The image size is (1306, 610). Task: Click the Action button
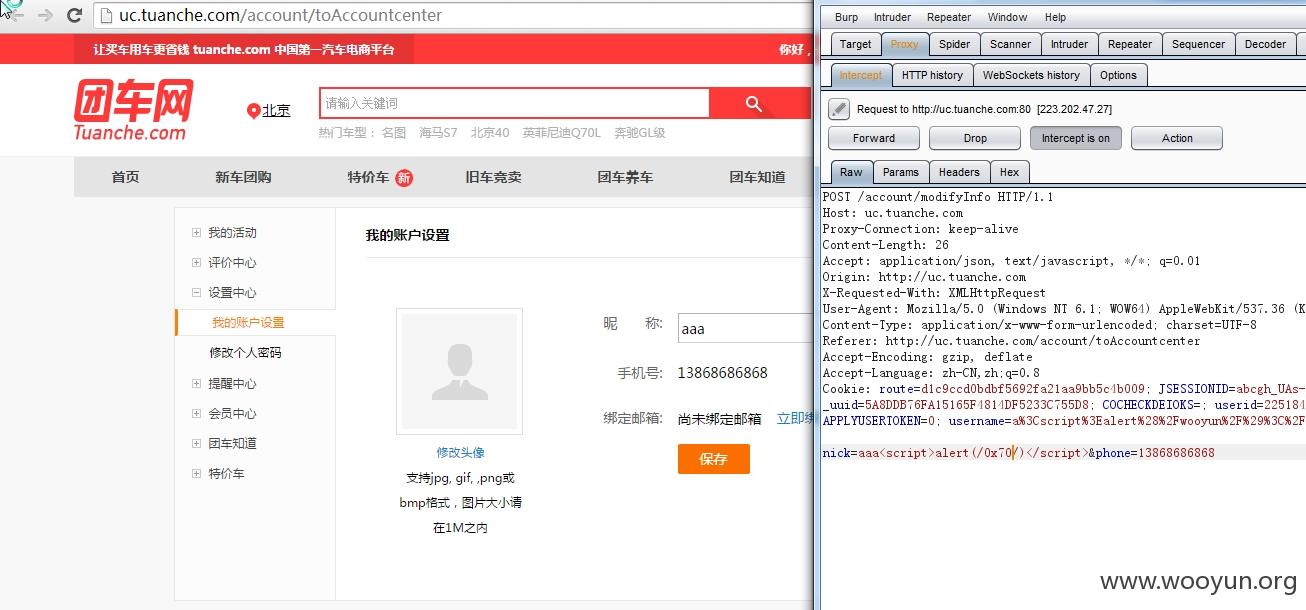click(1177, 138)
